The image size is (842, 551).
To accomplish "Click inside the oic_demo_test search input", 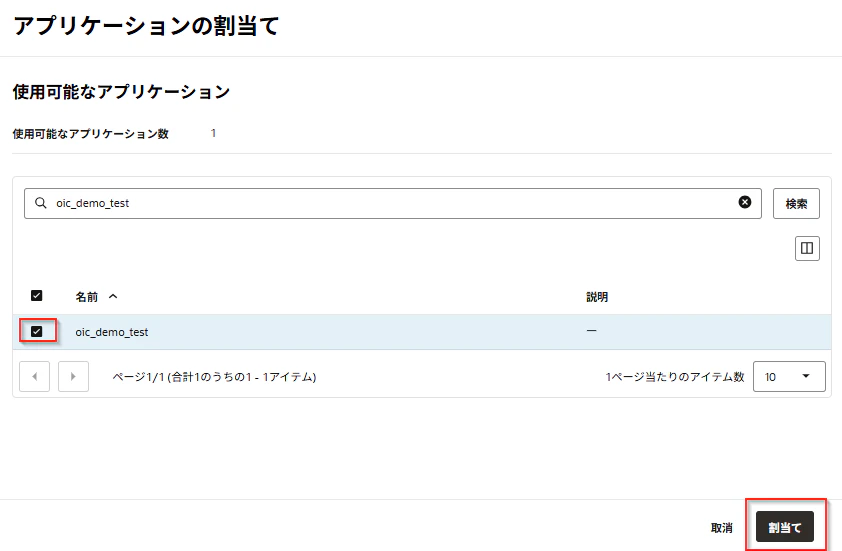I will click(393, 204).
